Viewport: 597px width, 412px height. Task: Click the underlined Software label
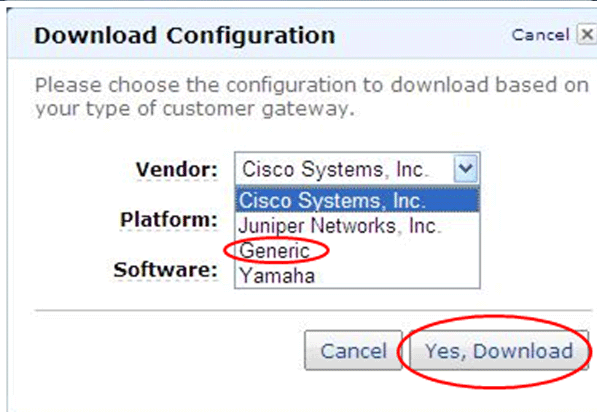[x=166, y=270]
